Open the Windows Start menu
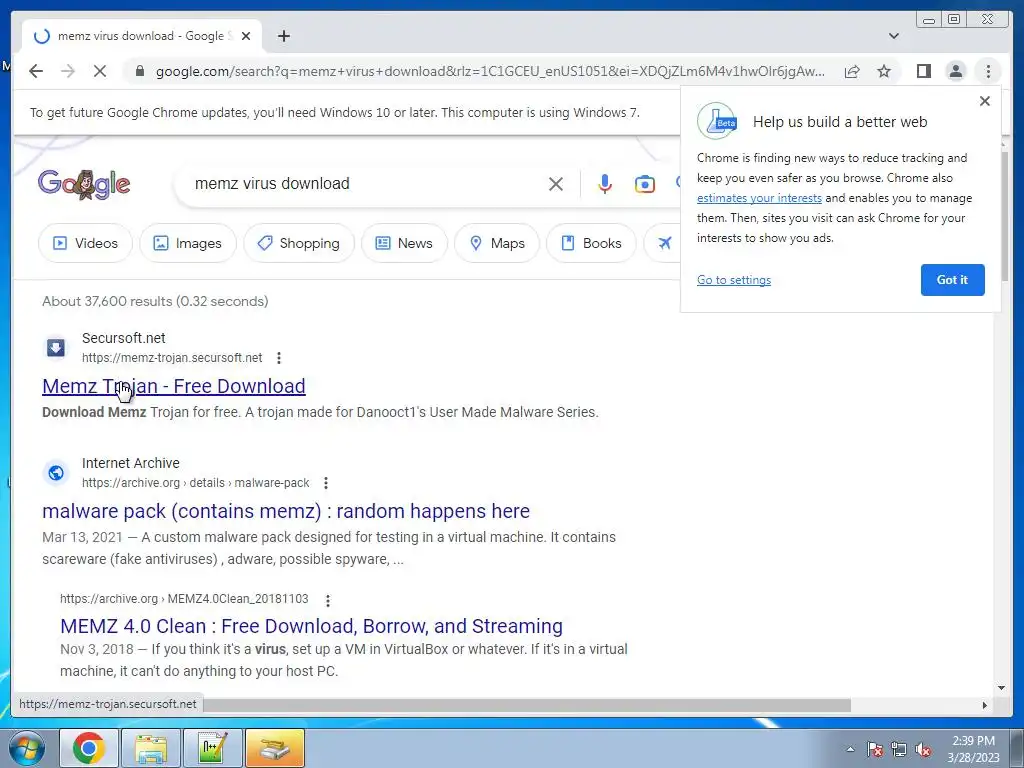Image resolution: width=1024 pixels, height=768 pixels. 27,748
